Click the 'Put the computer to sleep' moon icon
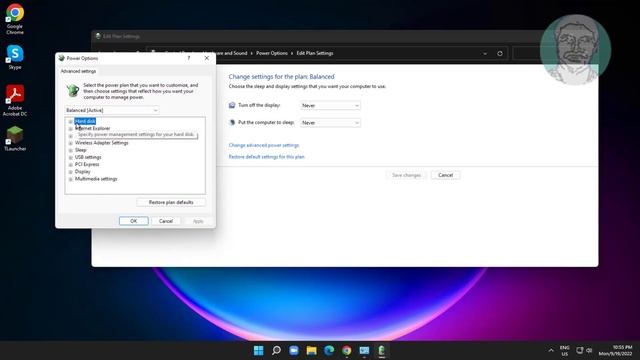This screenshot has width=640, height=360. click(x=232, y=122)
